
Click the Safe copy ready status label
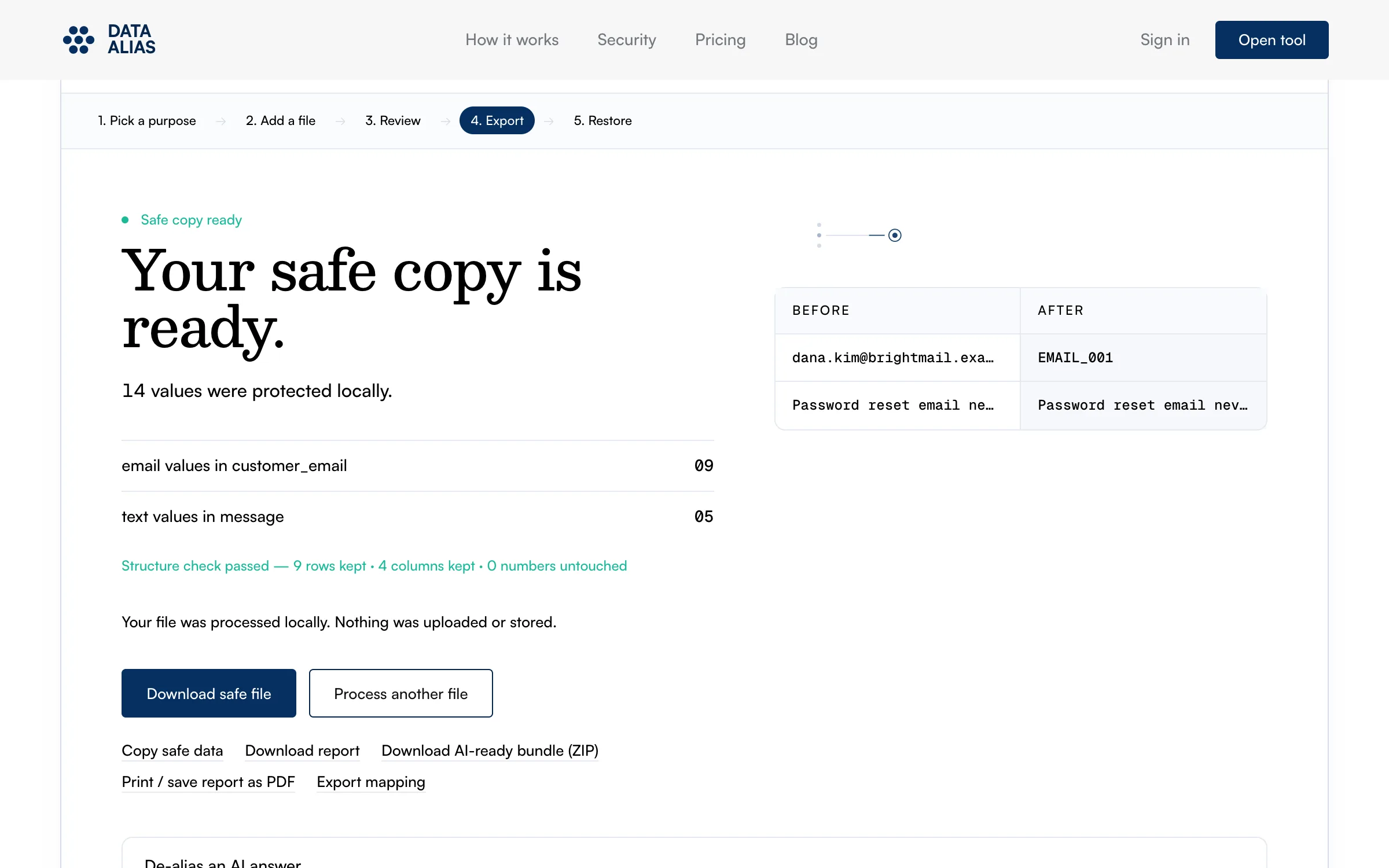pos(191,220)
